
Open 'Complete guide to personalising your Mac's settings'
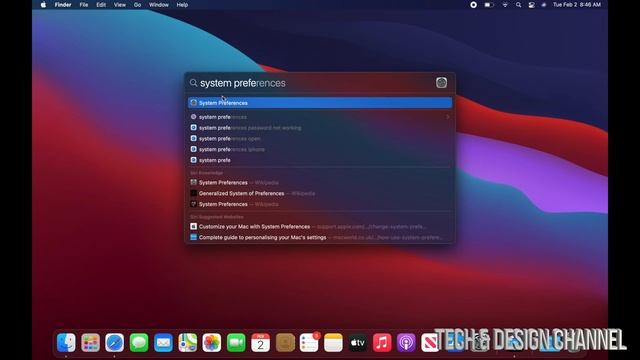pyautogui.click(x=320, y=238)
